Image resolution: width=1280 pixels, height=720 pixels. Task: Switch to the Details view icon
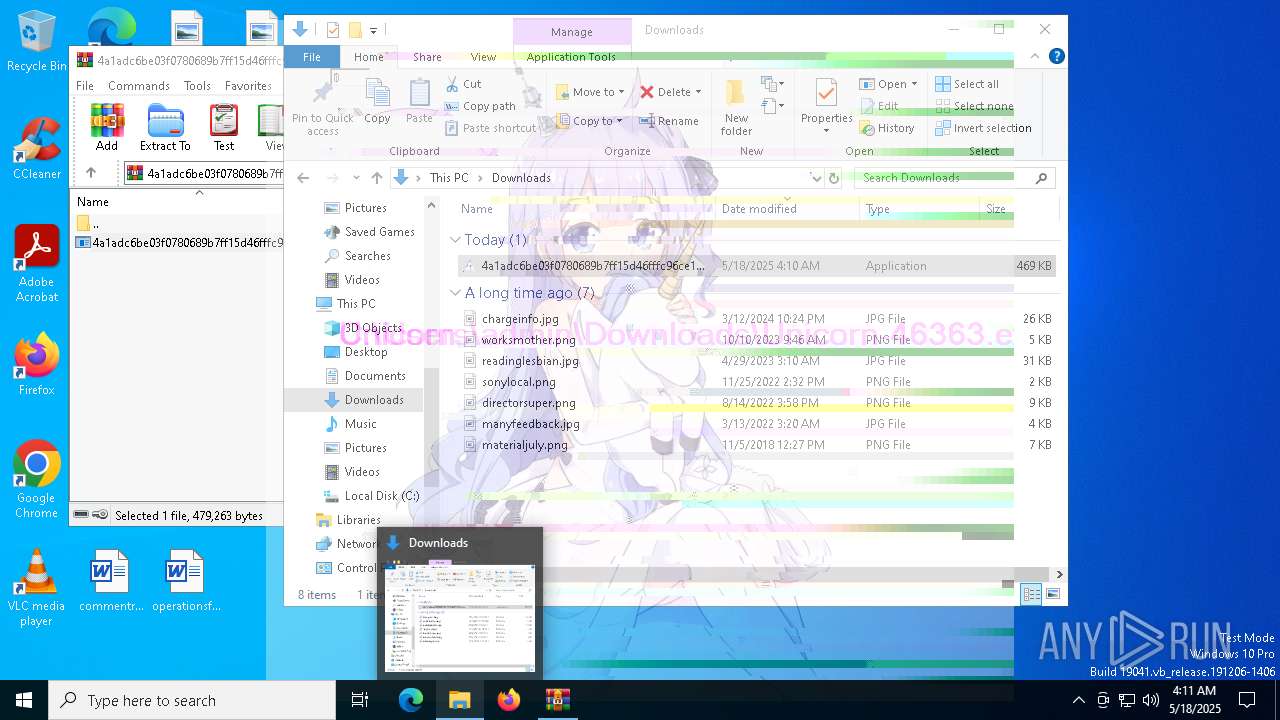point(1031,594)
